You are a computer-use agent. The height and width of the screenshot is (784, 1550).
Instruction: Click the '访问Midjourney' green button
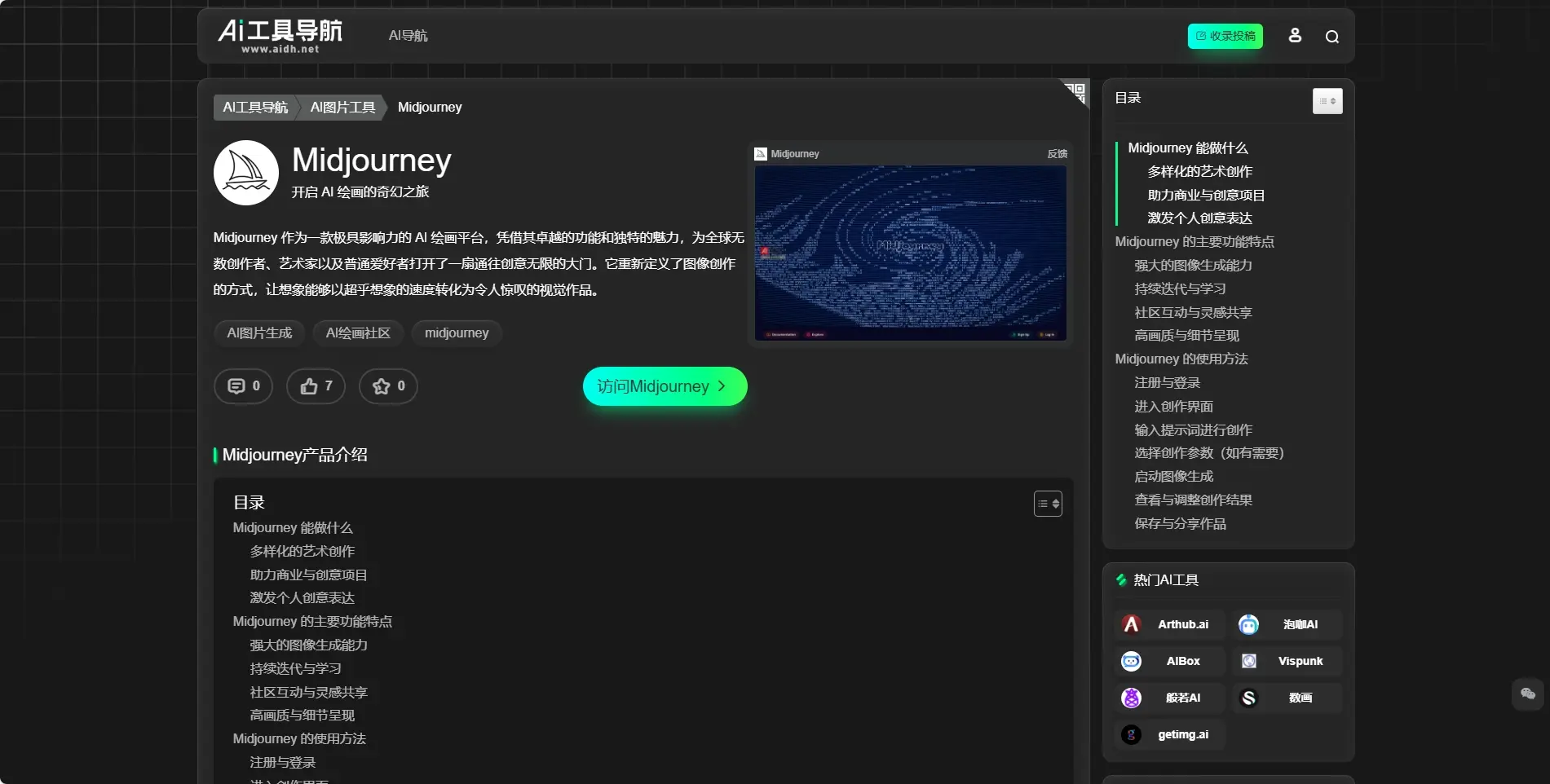click(x=664, y=386)
